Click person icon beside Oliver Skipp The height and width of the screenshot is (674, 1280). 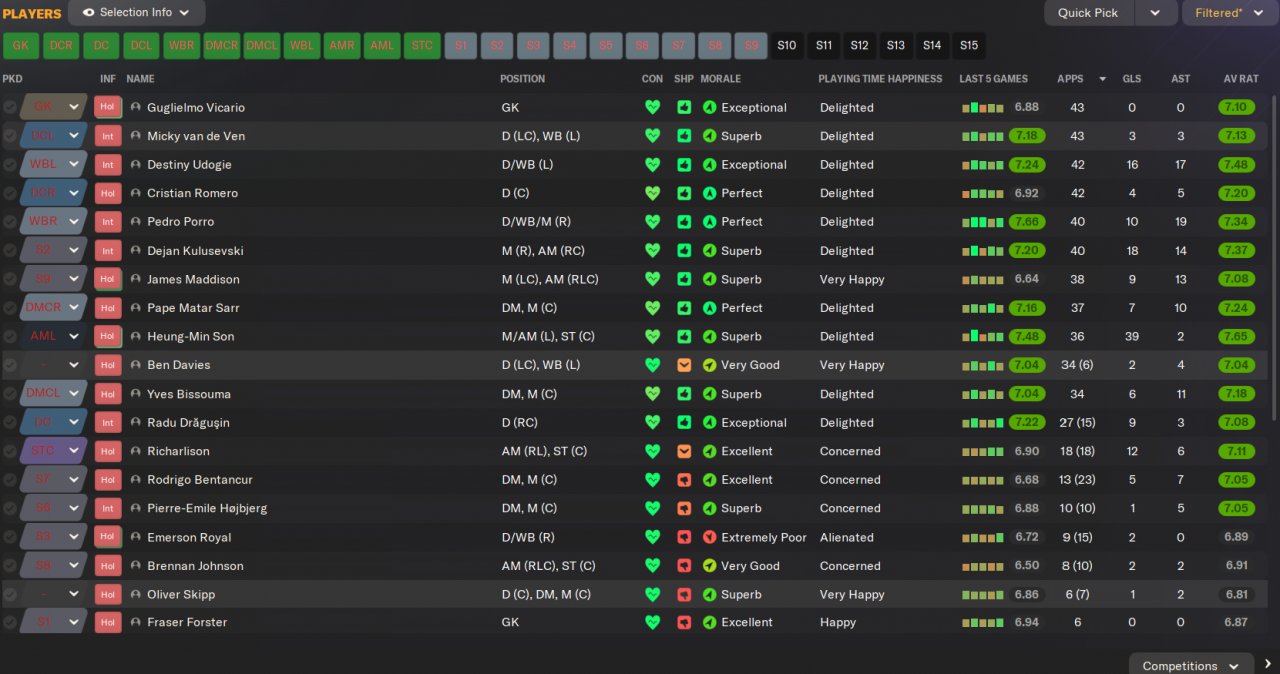135,594
